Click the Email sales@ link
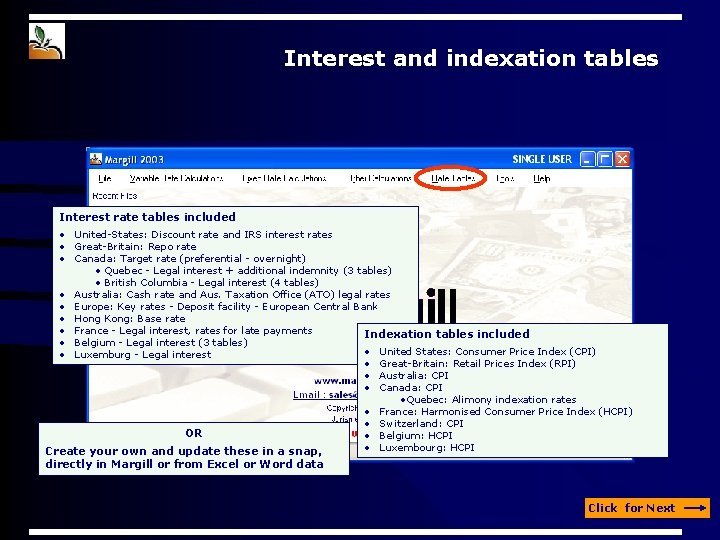 pyautogui.click(x=325, y=395)
